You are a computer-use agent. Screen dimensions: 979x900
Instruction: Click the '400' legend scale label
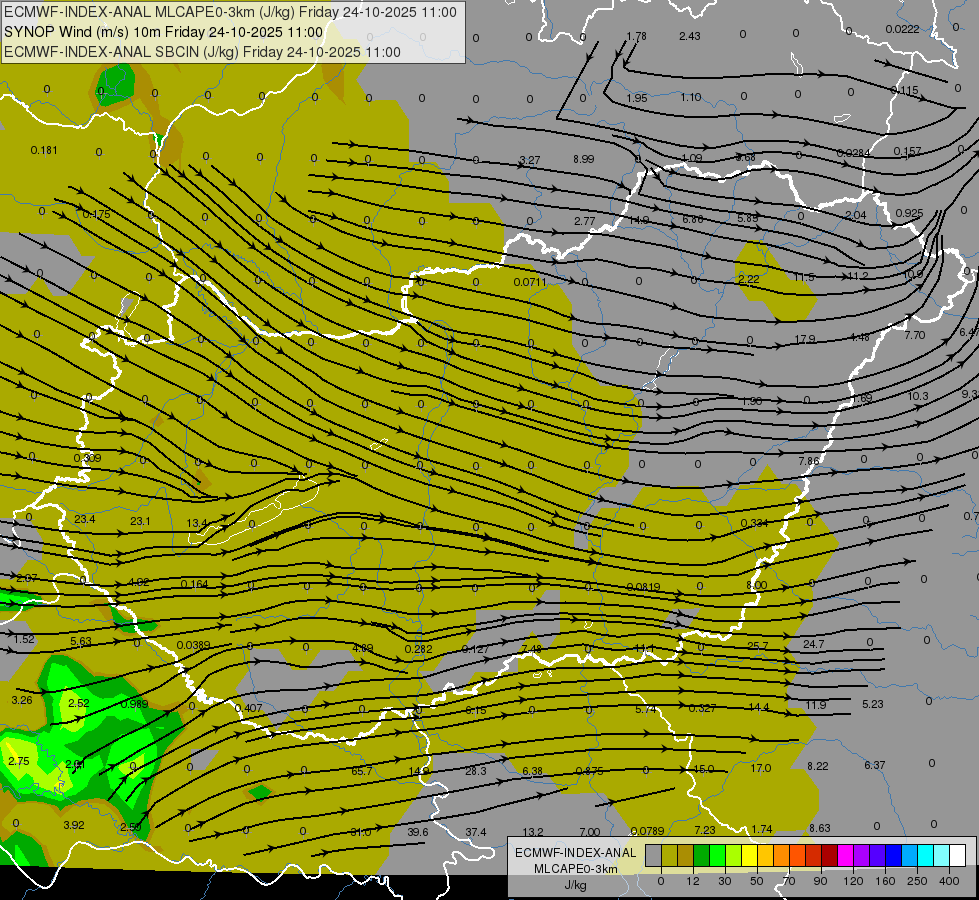click(x=949, y=881)
